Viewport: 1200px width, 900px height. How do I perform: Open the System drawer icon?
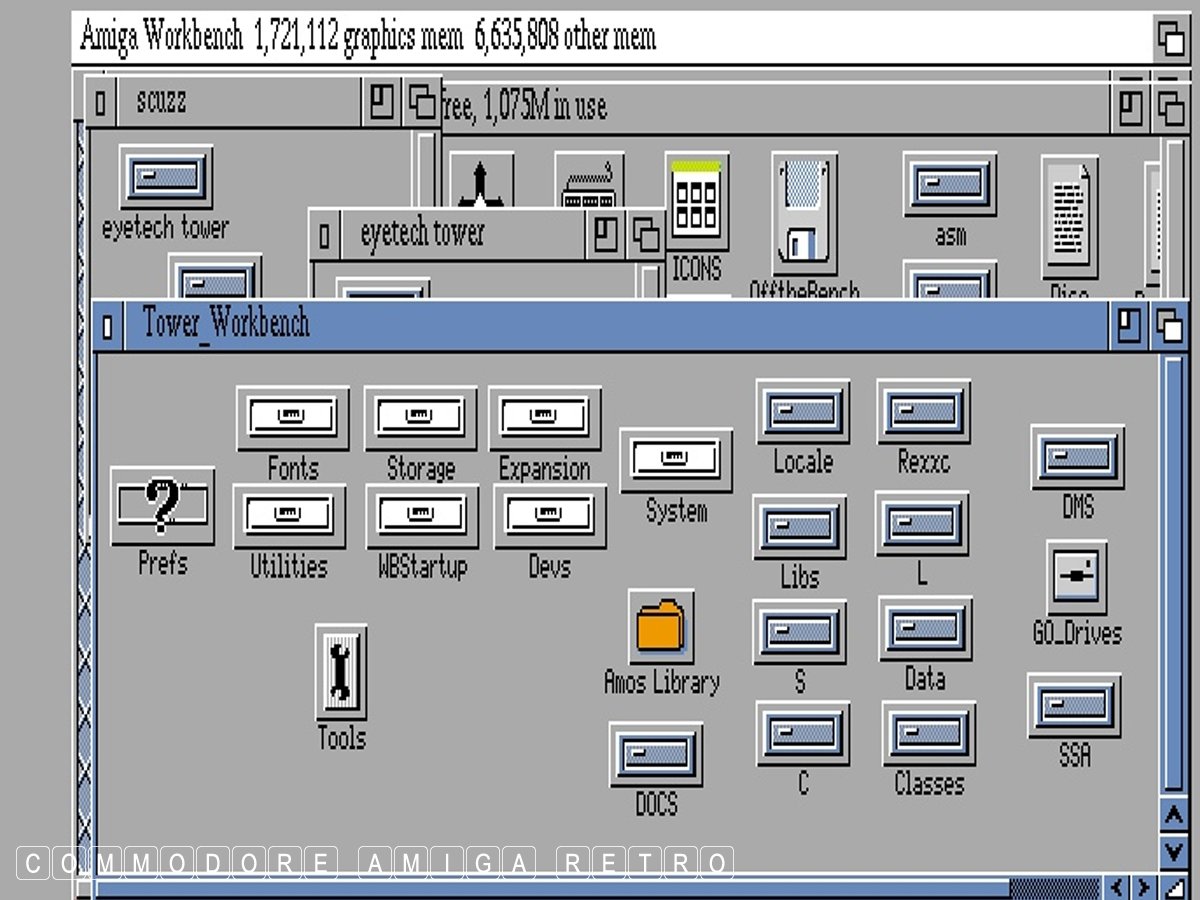point(675,460)
